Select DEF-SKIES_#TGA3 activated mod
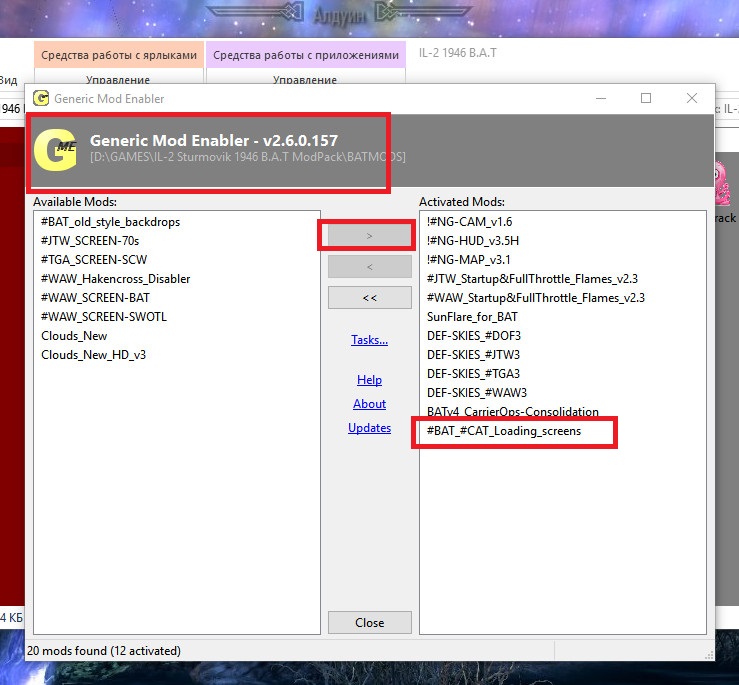Viewport: 739px width, 685px height. coord(473,374)
